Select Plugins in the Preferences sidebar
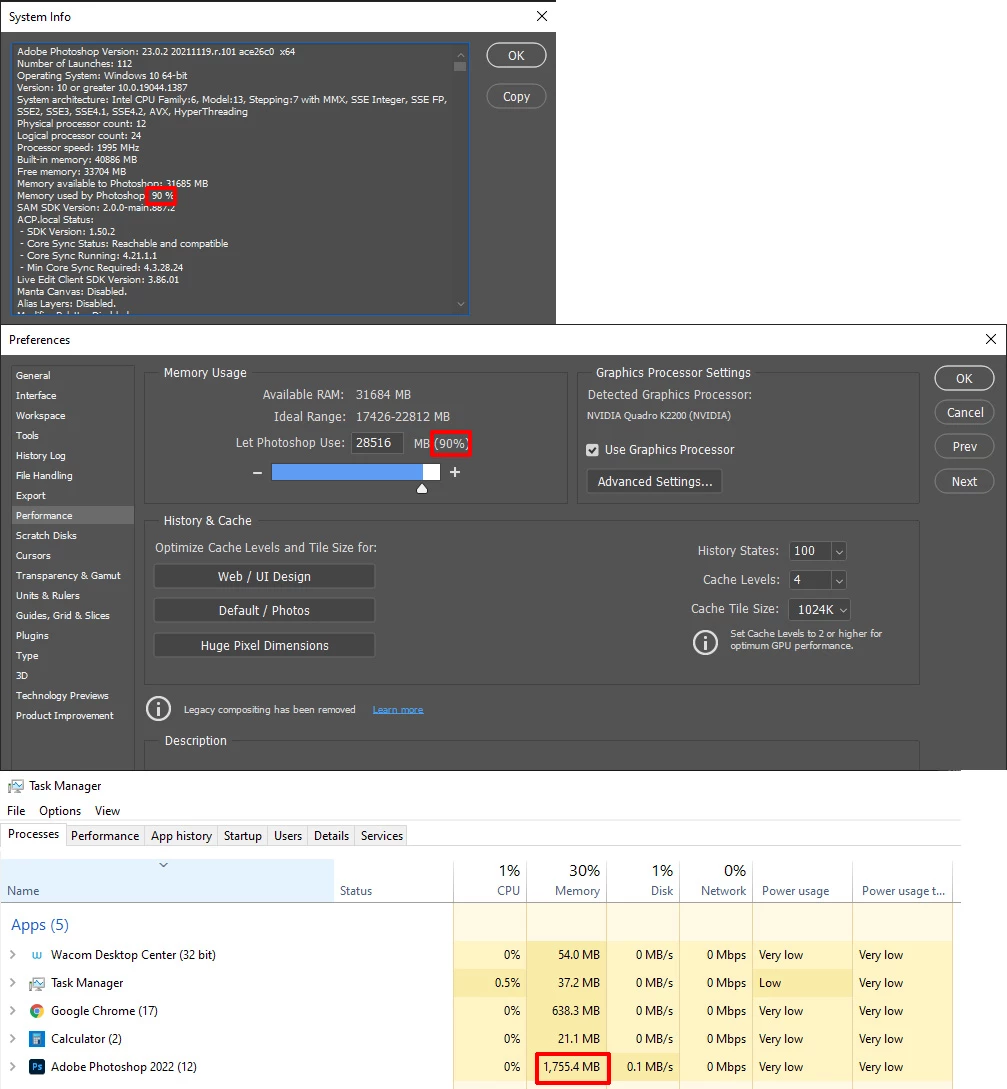This screenshot has height=1089, width=1007. [33, 635]
